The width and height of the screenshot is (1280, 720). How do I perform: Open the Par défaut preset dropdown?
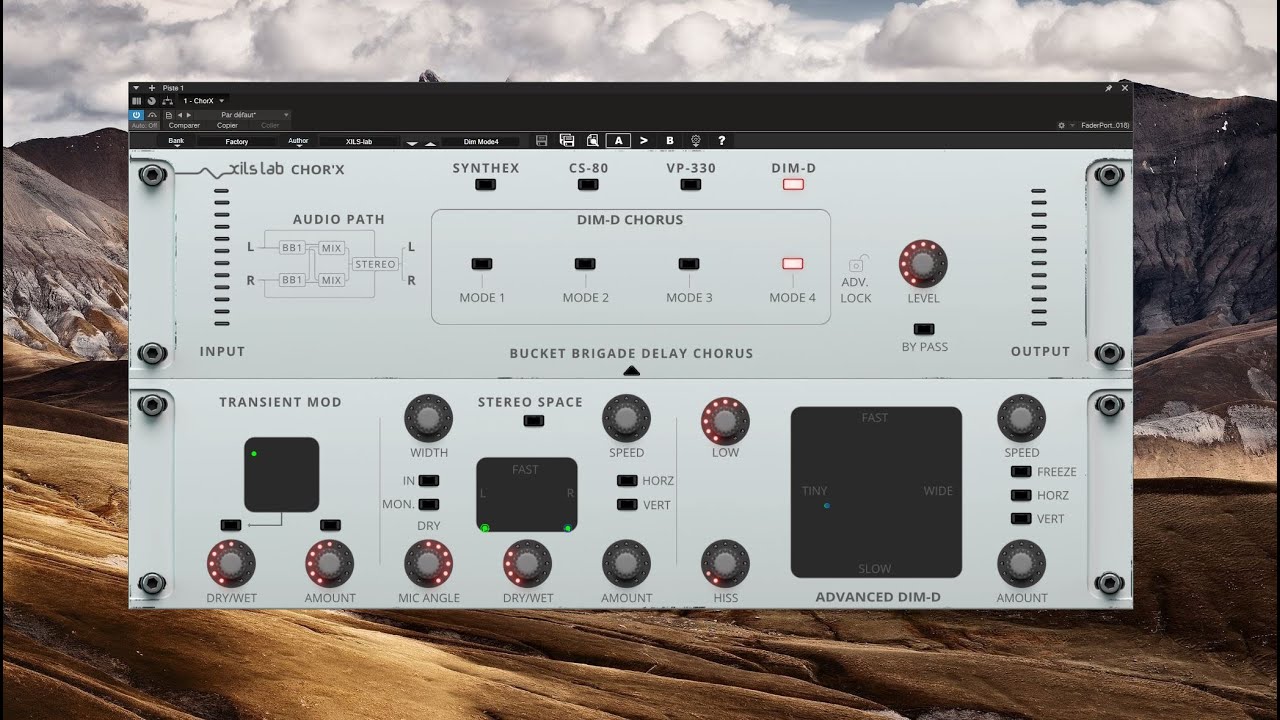(244, 115)
